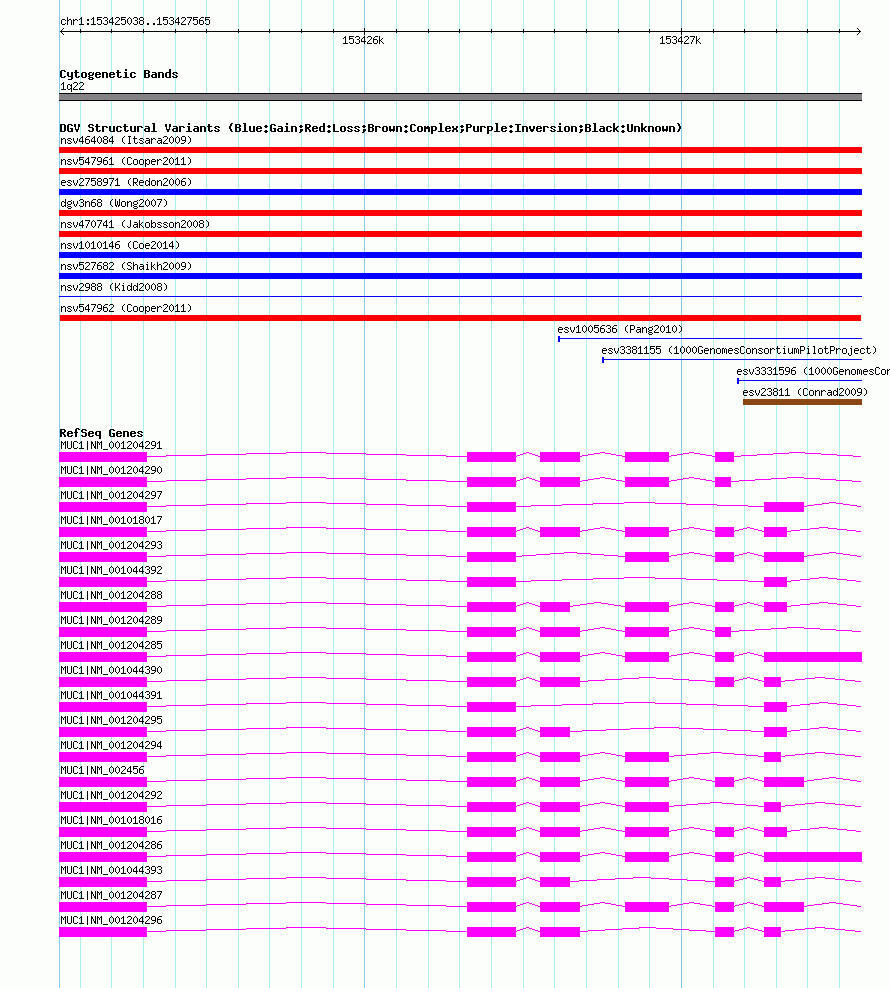Click the nsv527682 (Shaikh2009) label
This screenshot has height=988, width=890.
point(126,266)
